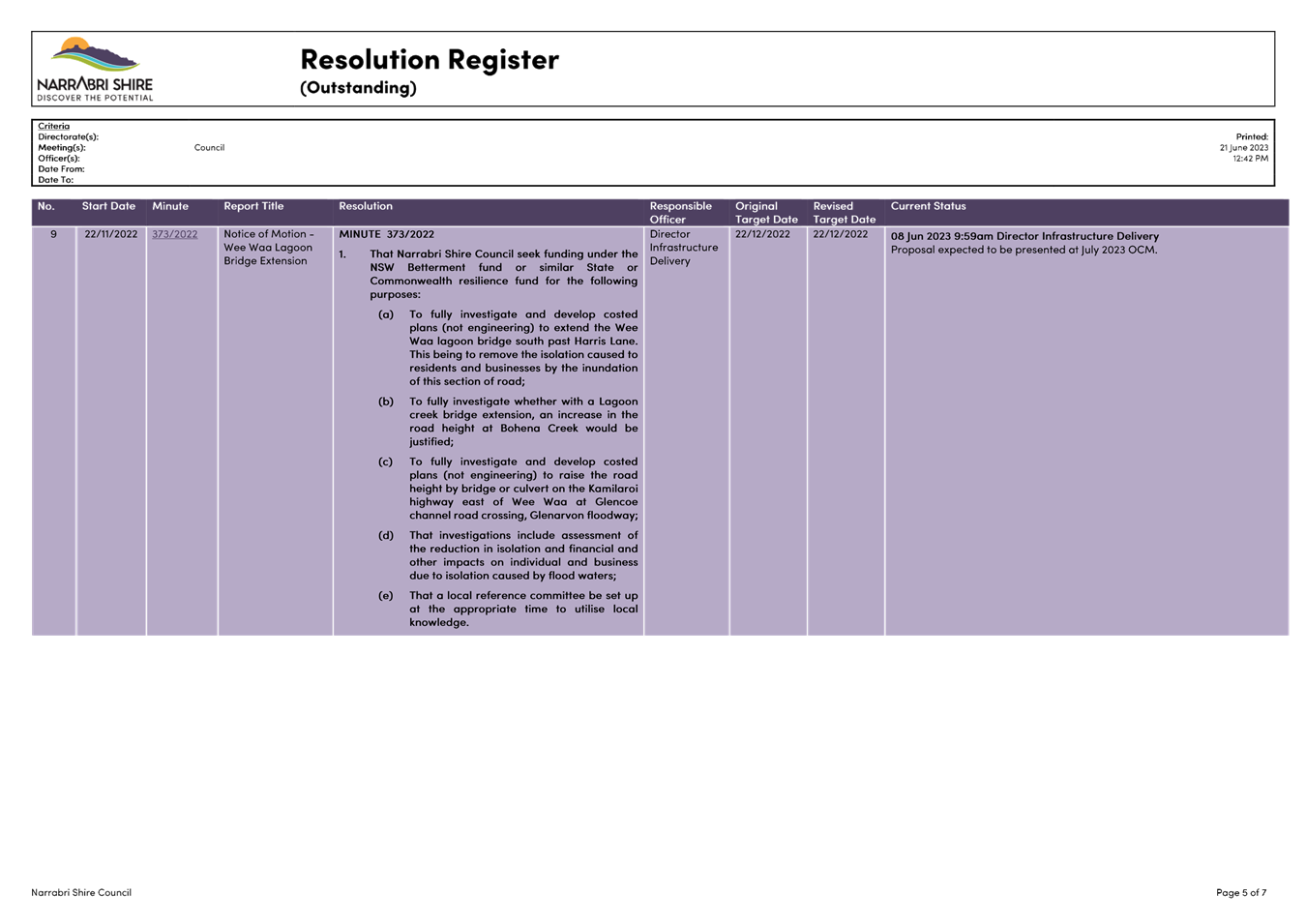Click the Narrabri Shire Council footer text

click(81, 892)
